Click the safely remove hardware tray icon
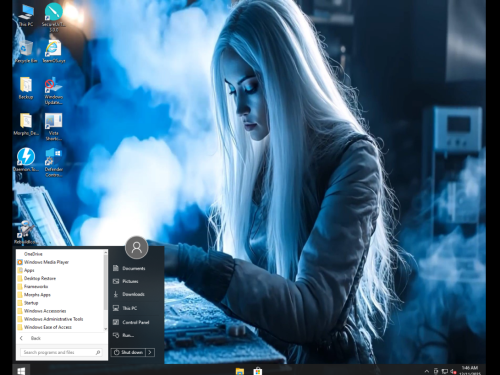This screenshot has height=375, width=500. pyautogui.click(x=436, y=371)
